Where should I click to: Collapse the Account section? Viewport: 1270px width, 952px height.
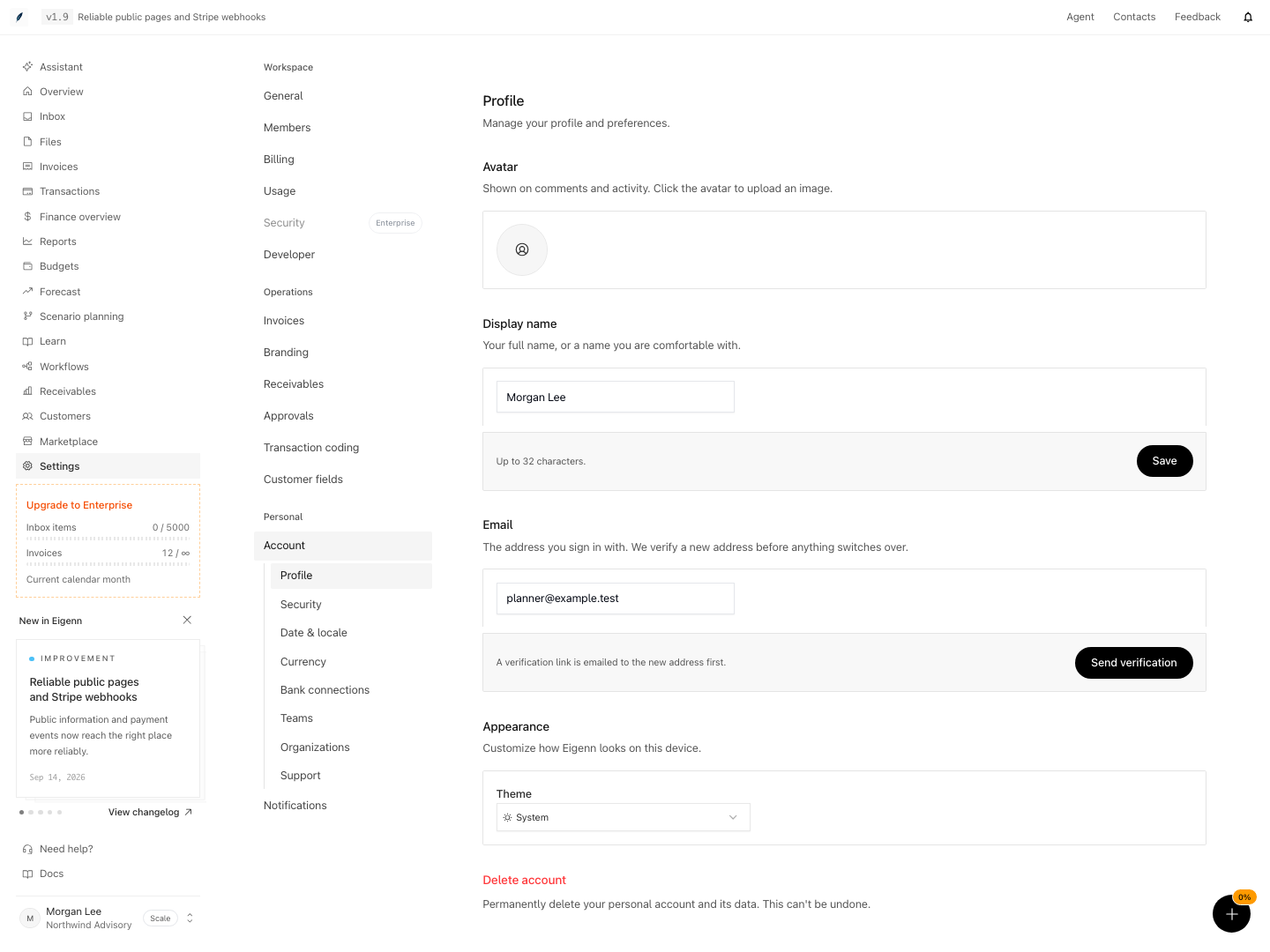coord(343,546)
